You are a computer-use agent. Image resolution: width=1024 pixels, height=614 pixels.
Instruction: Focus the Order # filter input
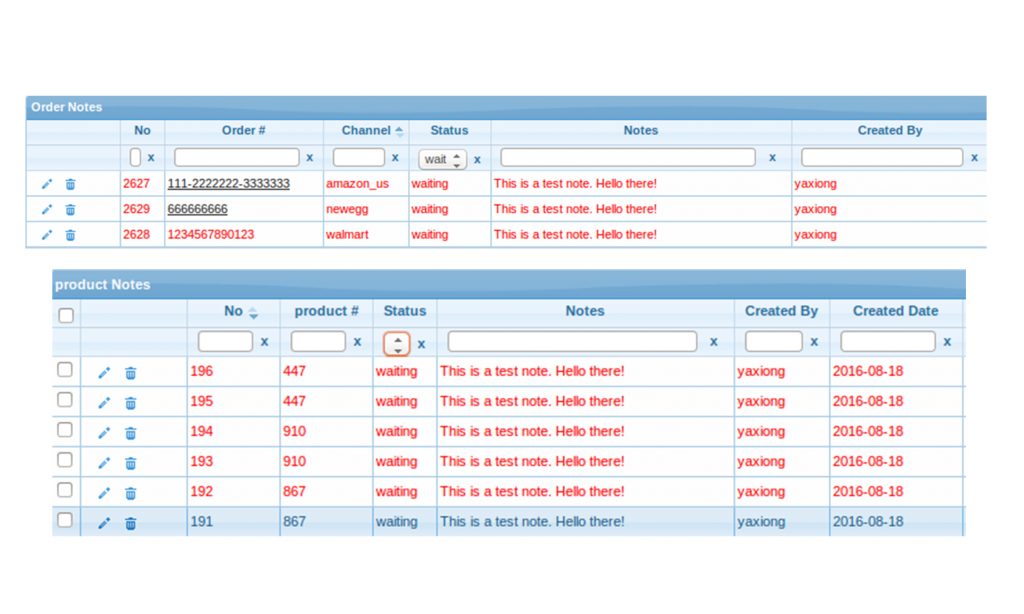[x=237, y=157]
